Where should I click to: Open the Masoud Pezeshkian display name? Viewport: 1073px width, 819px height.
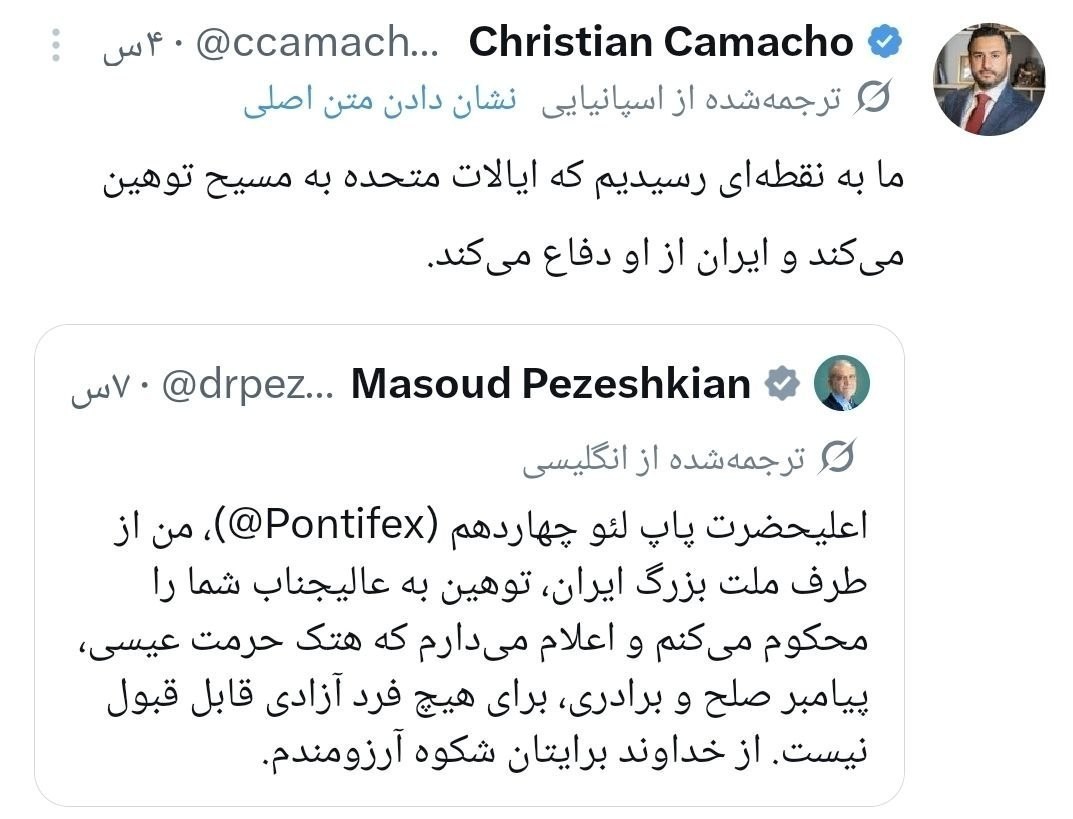point(551,384)
